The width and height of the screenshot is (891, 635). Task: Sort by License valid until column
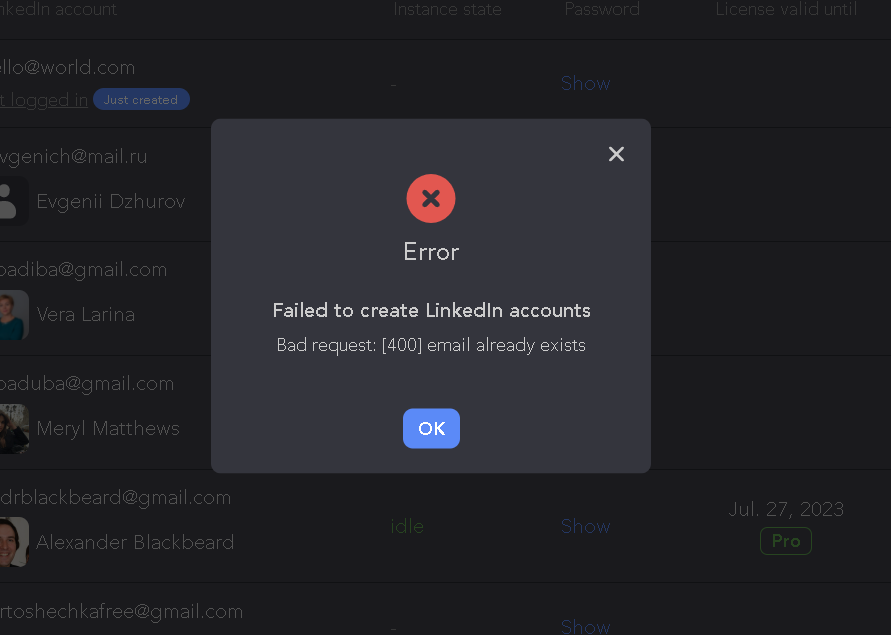(786, 9)
